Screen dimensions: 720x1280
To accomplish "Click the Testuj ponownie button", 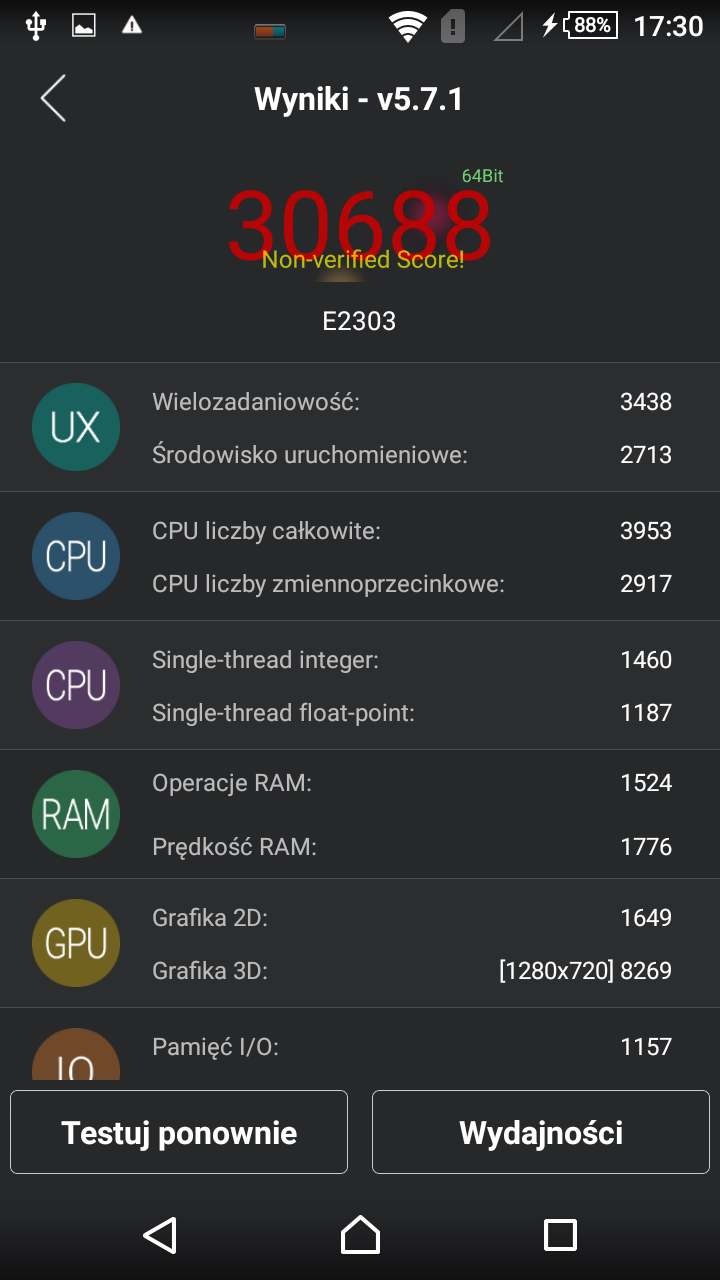I will [179, 1132].
